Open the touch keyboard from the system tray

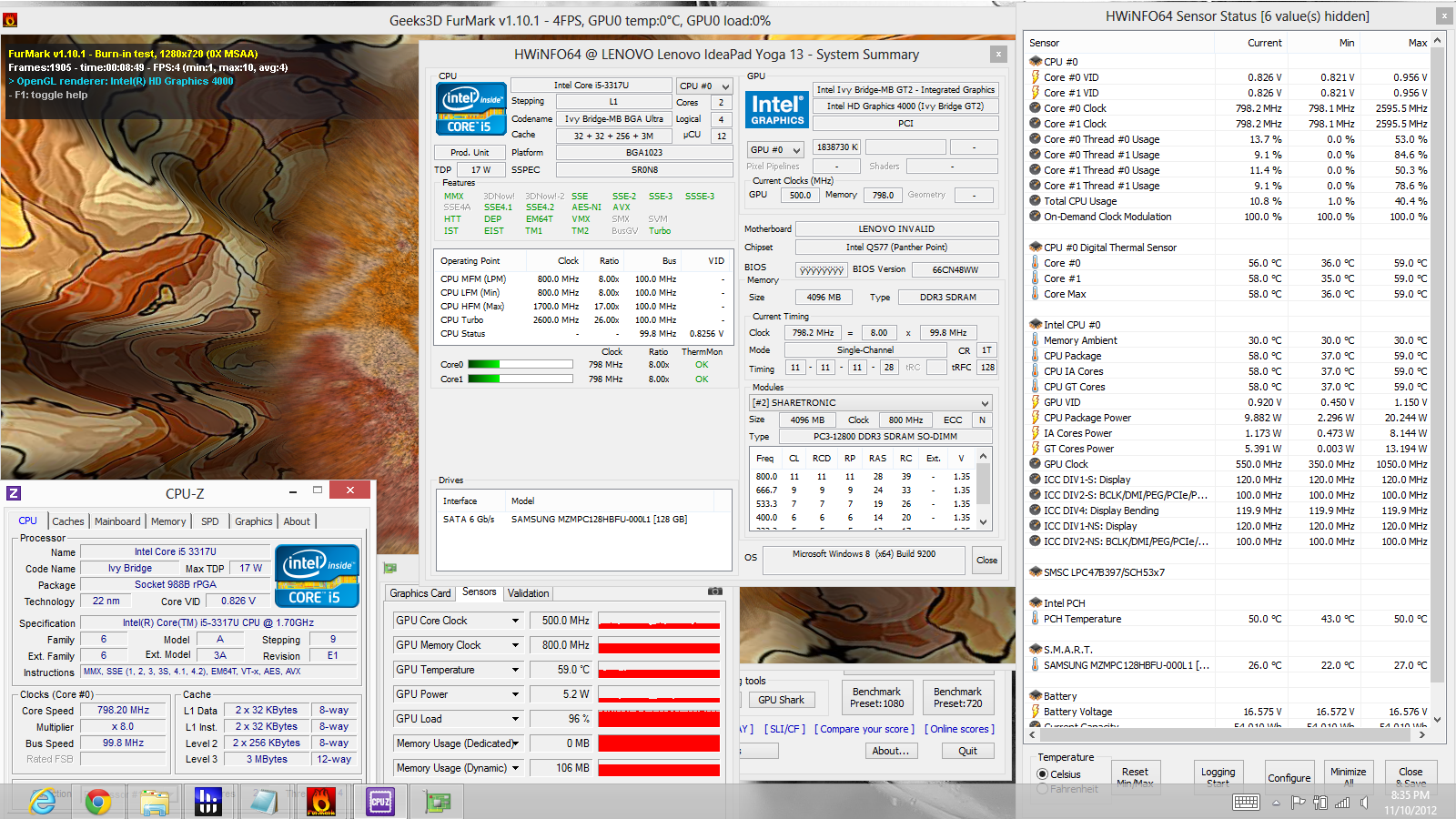click(1246, 802)
